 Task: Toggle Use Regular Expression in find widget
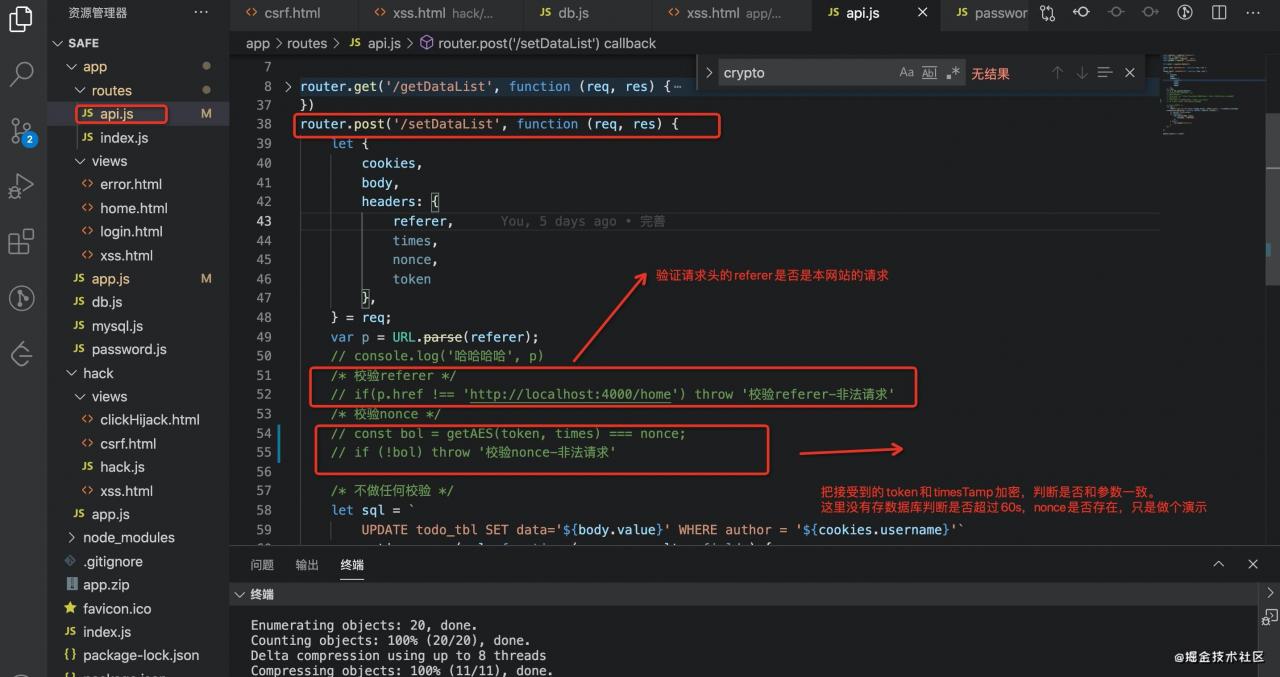click(x=953, y=73)
